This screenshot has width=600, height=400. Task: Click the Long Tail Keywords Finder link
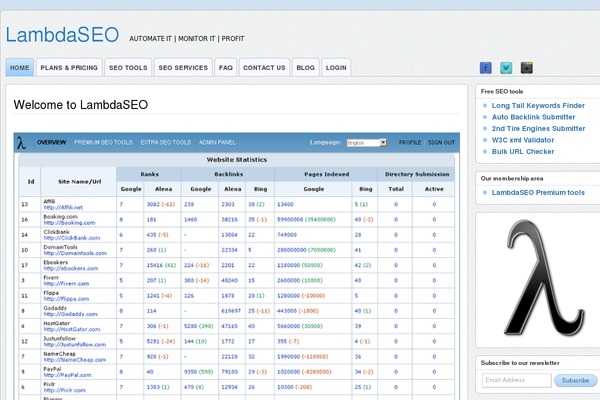point(538,105)
